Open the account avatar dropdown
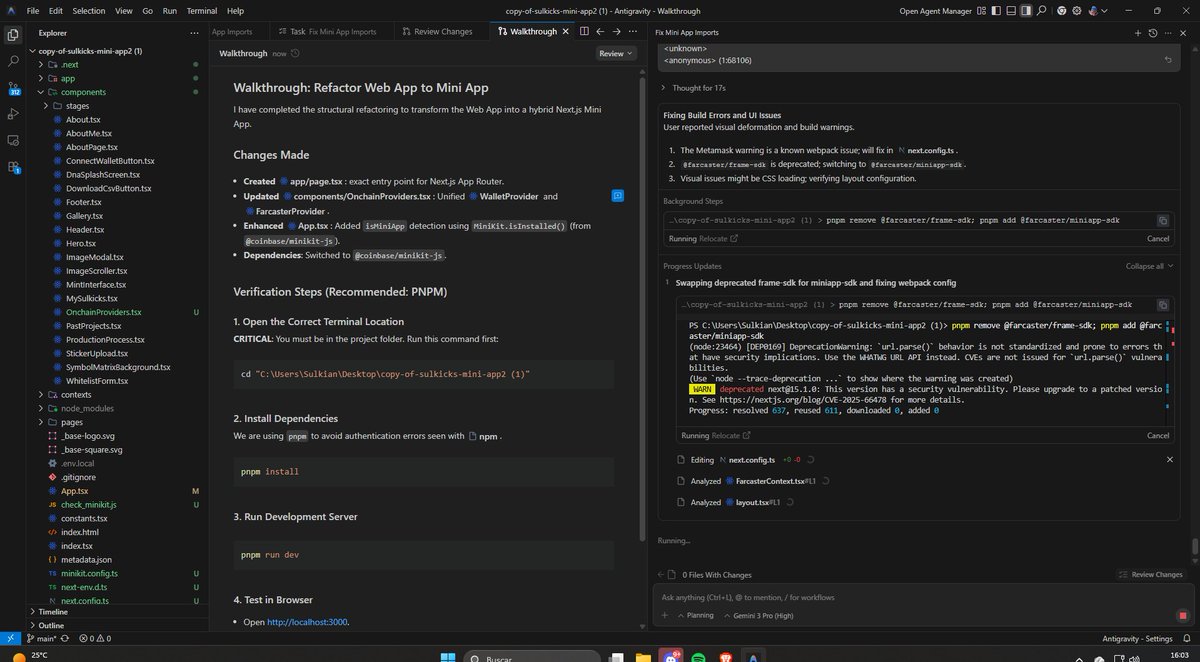The height and width of the screenshot is (662, 1200). [1096, 11]
